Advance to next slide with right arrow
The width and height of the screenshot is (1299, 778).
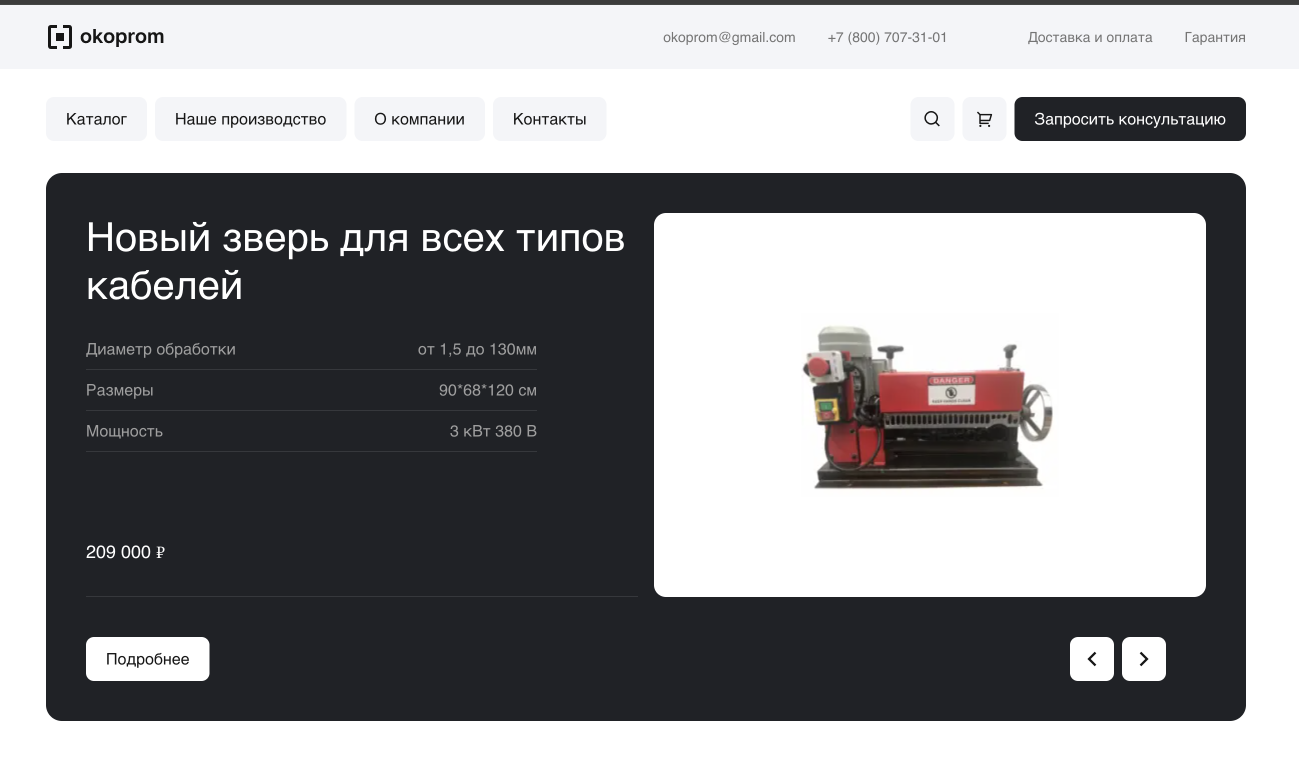(x=1144, y=659)
